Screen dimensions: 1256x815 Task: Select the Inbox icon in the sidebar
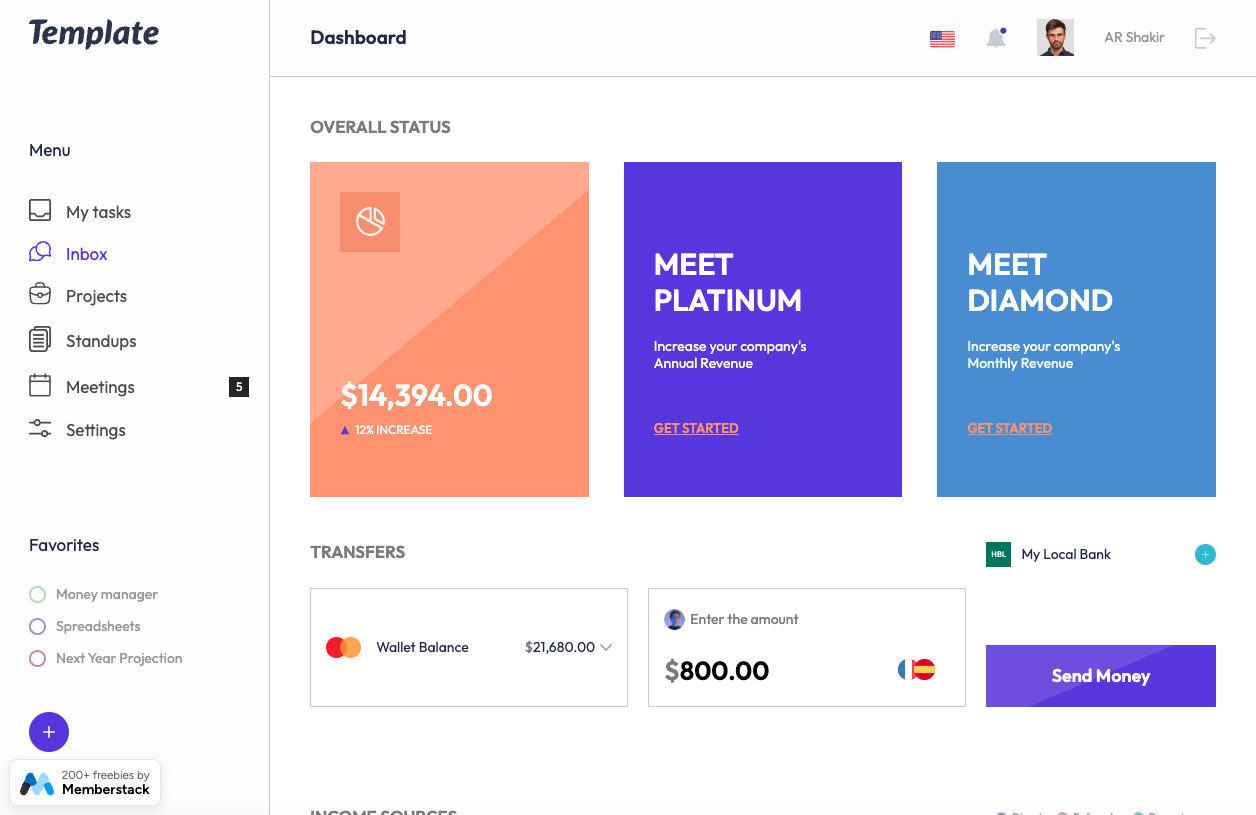coord(39,253)
